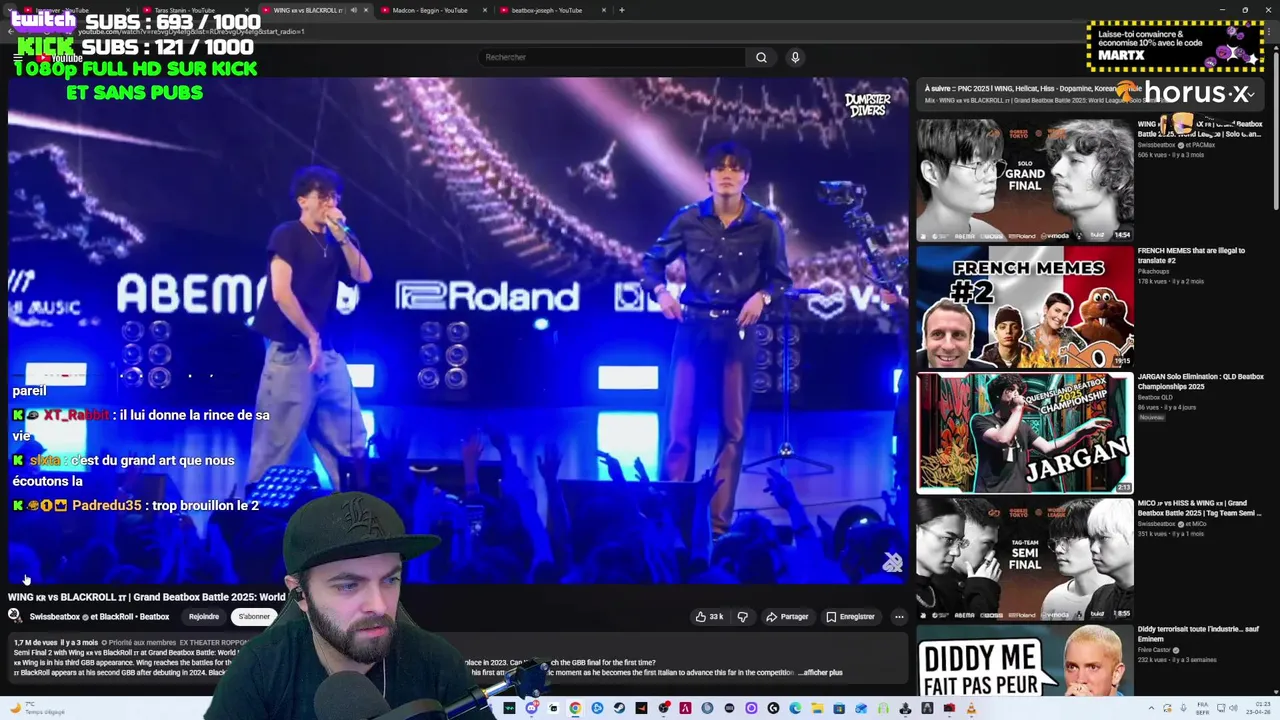
Task: Click the FRA language indicator
Action: tap(1202, 708)
